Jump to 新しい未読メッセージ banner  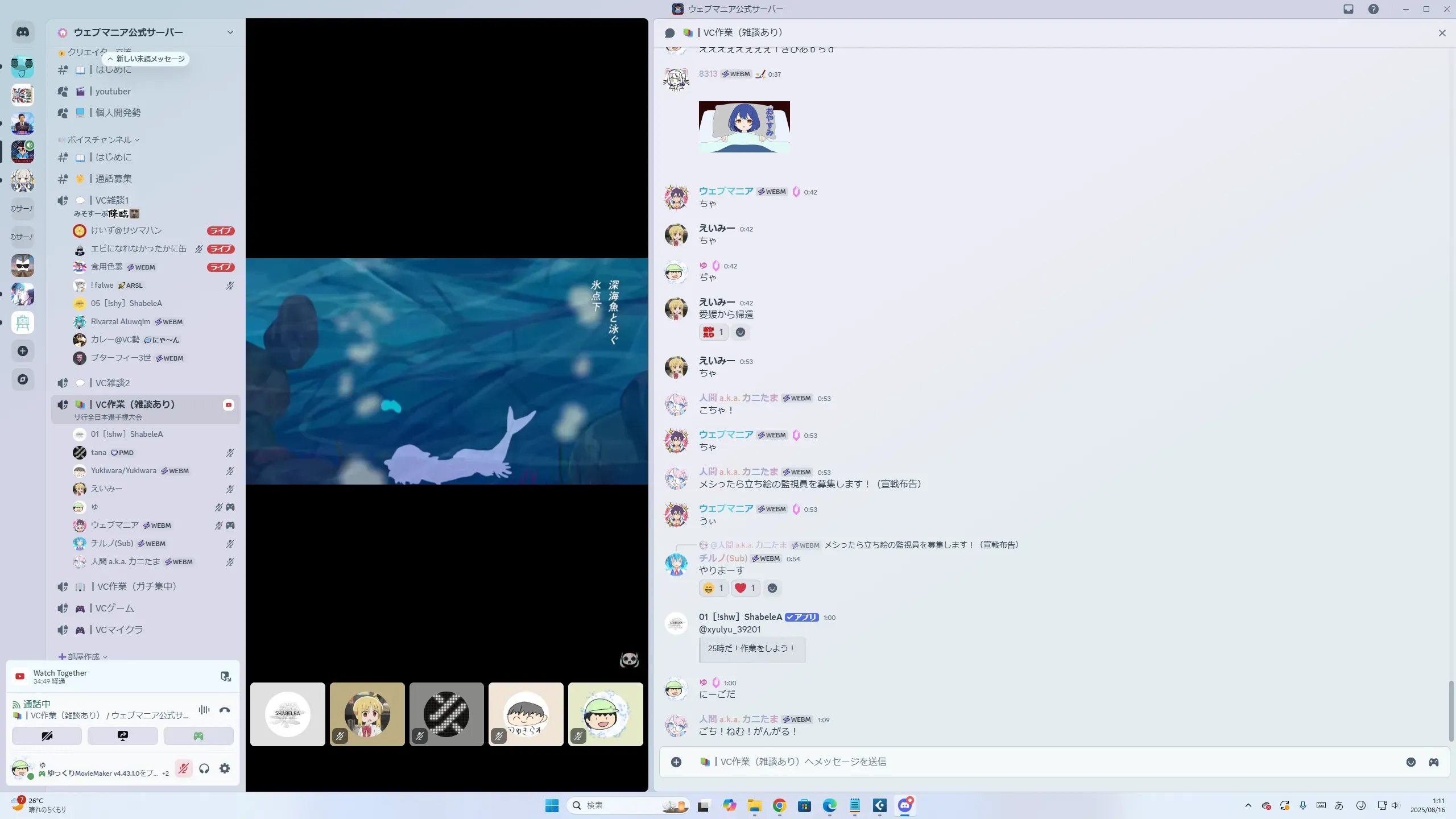click(147, 59)
